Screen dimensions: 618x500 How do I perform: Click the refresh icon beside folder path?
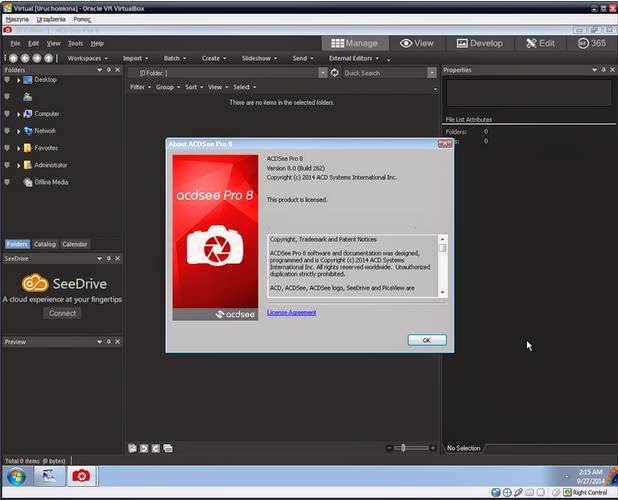click(x=335, y=73)
